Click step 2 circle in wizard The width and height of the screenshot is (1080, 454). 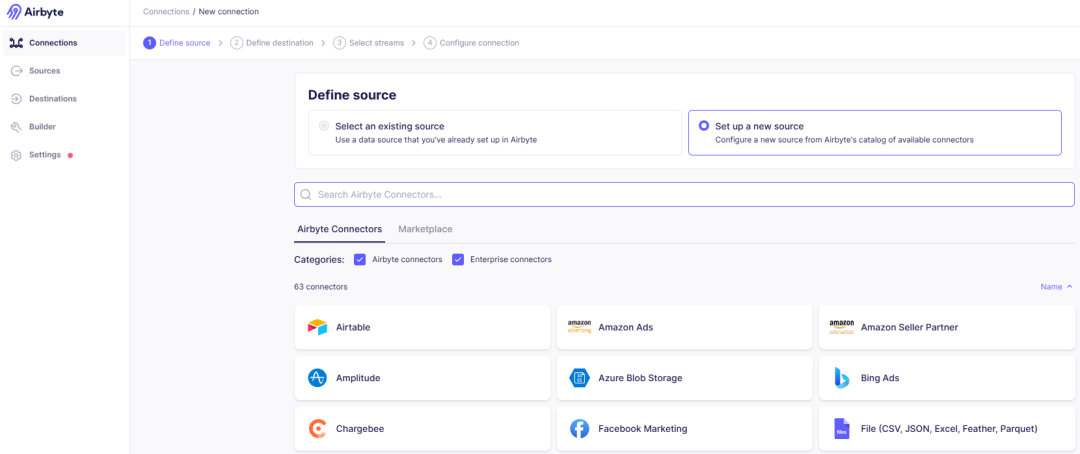coord(236,43)
